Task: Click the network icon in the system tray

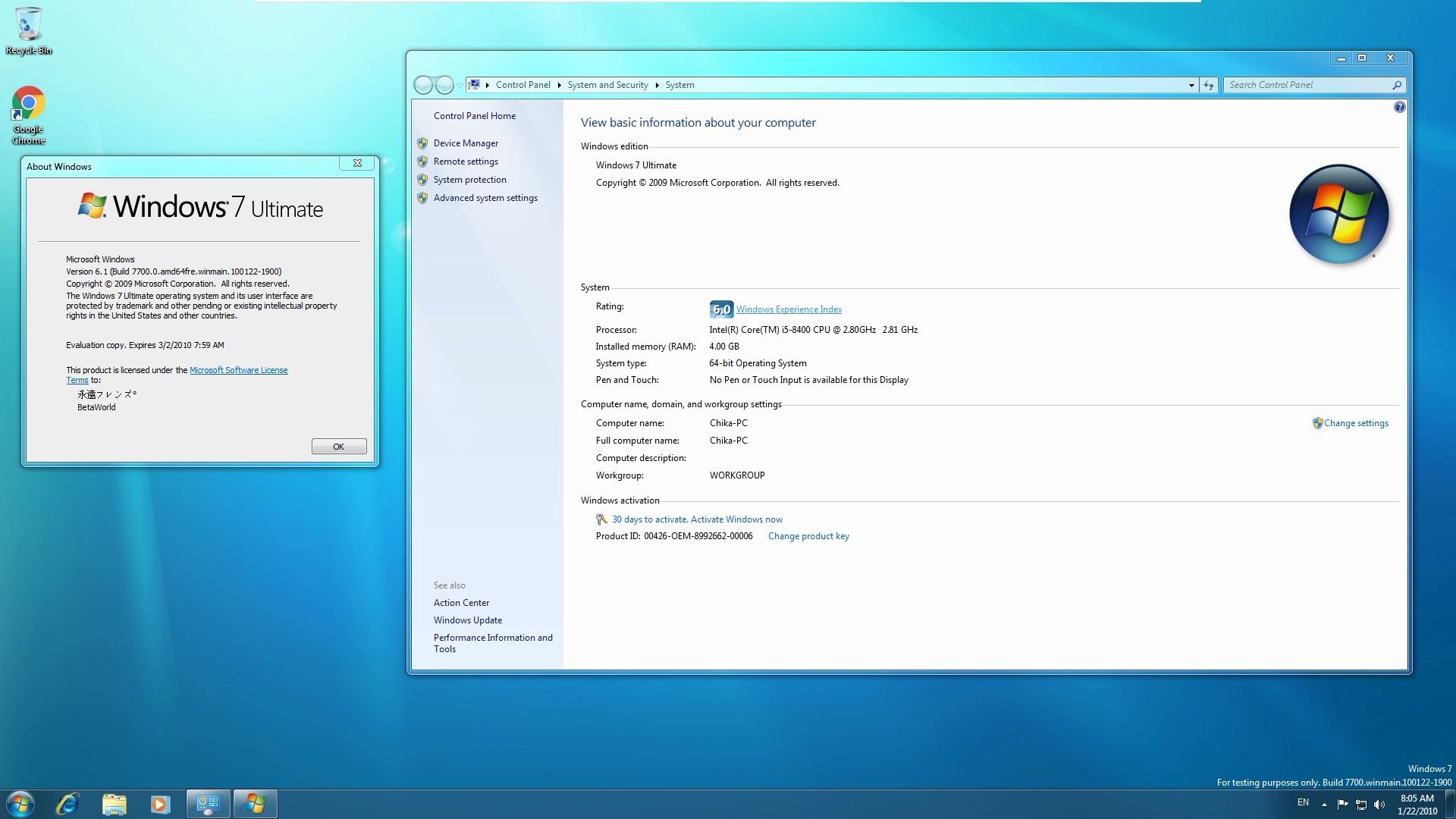Action: click(x=1359, y=804)
